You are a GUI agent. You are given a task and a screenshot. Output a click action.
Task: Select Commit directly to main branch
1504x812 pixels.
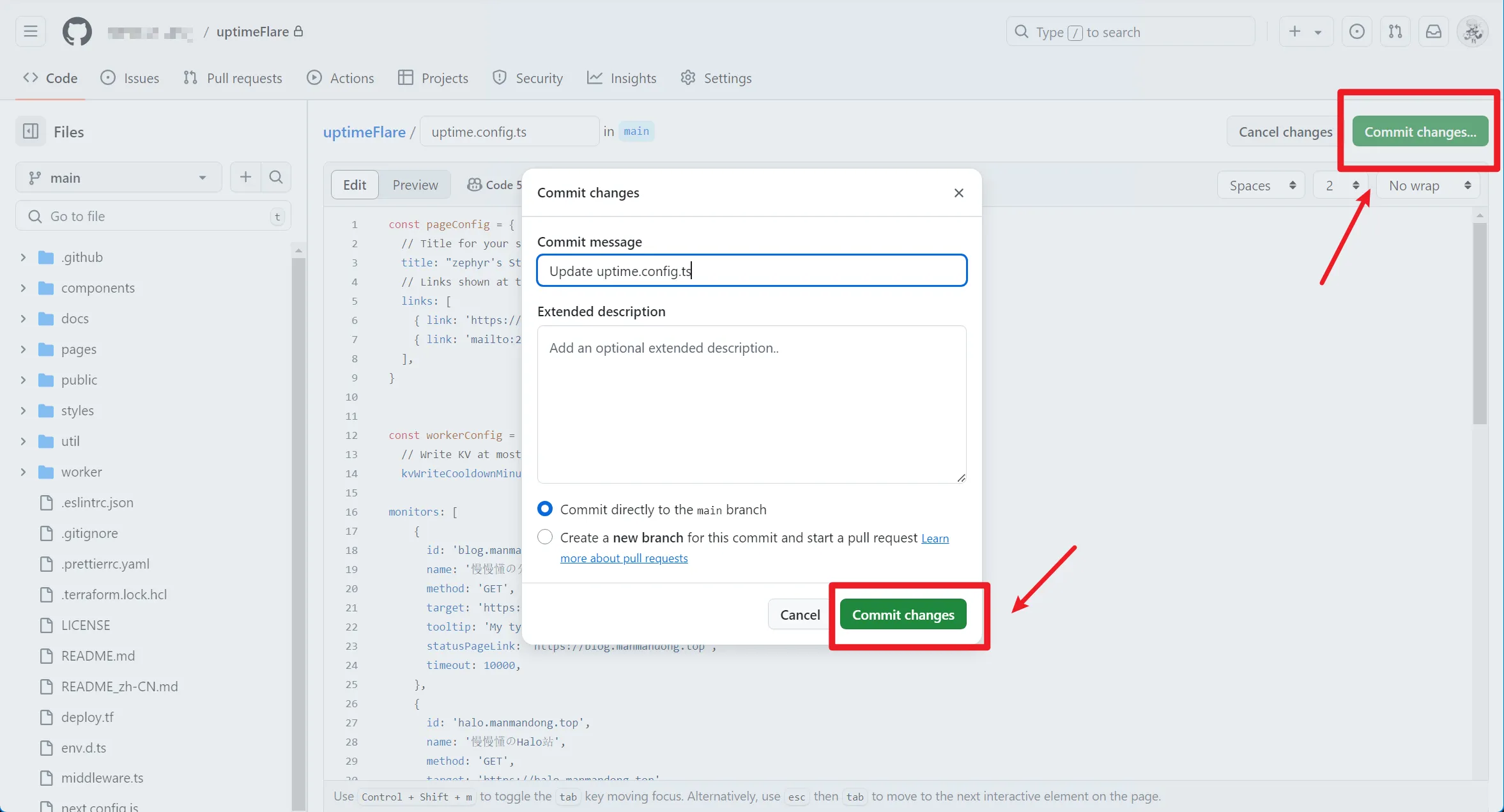coord(545,509)
